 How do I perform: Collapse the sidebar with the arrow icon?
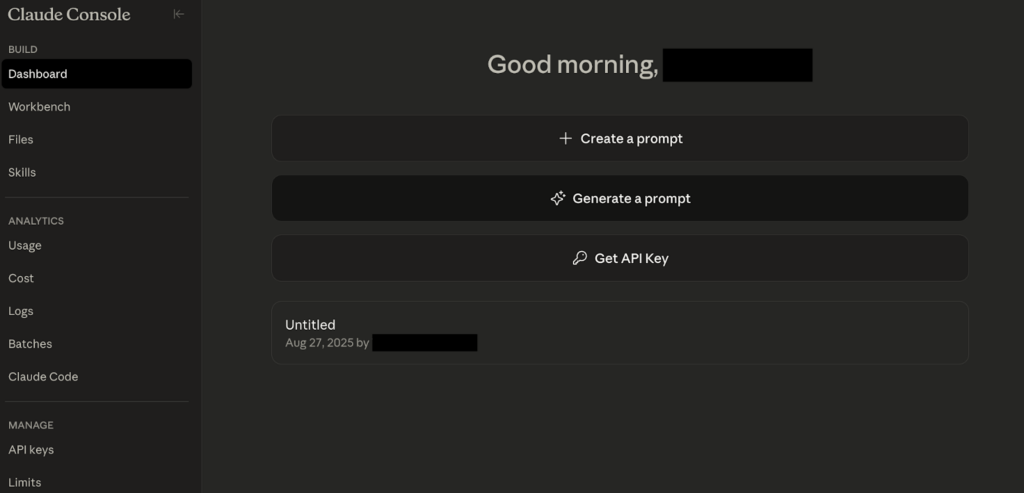[x=178, y=14]
